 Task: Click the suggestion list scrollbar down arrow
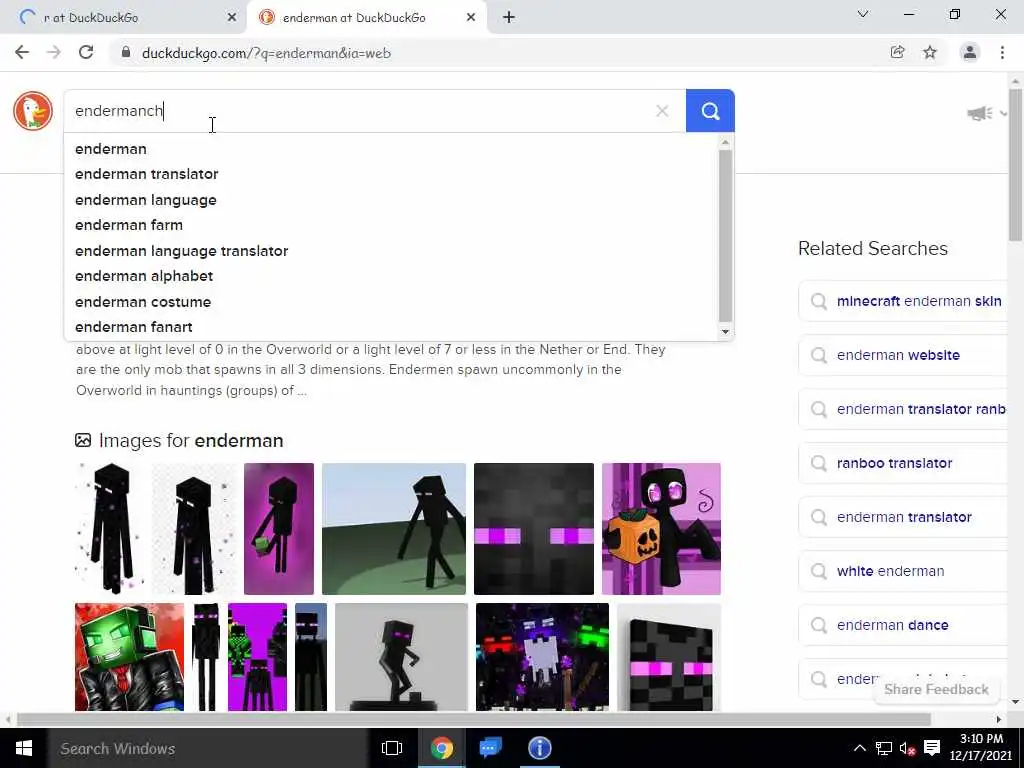(x=725, y=332)
